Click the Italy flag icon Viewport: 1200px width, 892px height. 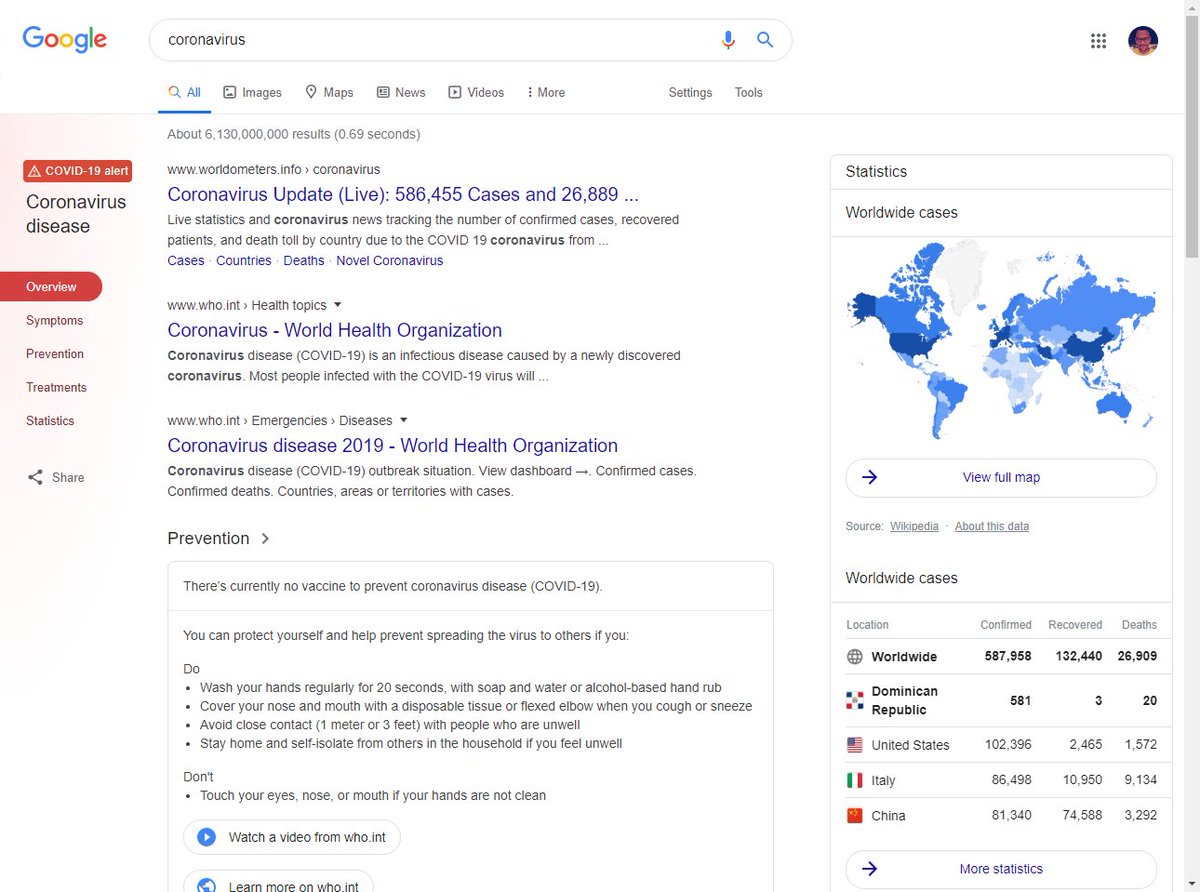[855, 780]
